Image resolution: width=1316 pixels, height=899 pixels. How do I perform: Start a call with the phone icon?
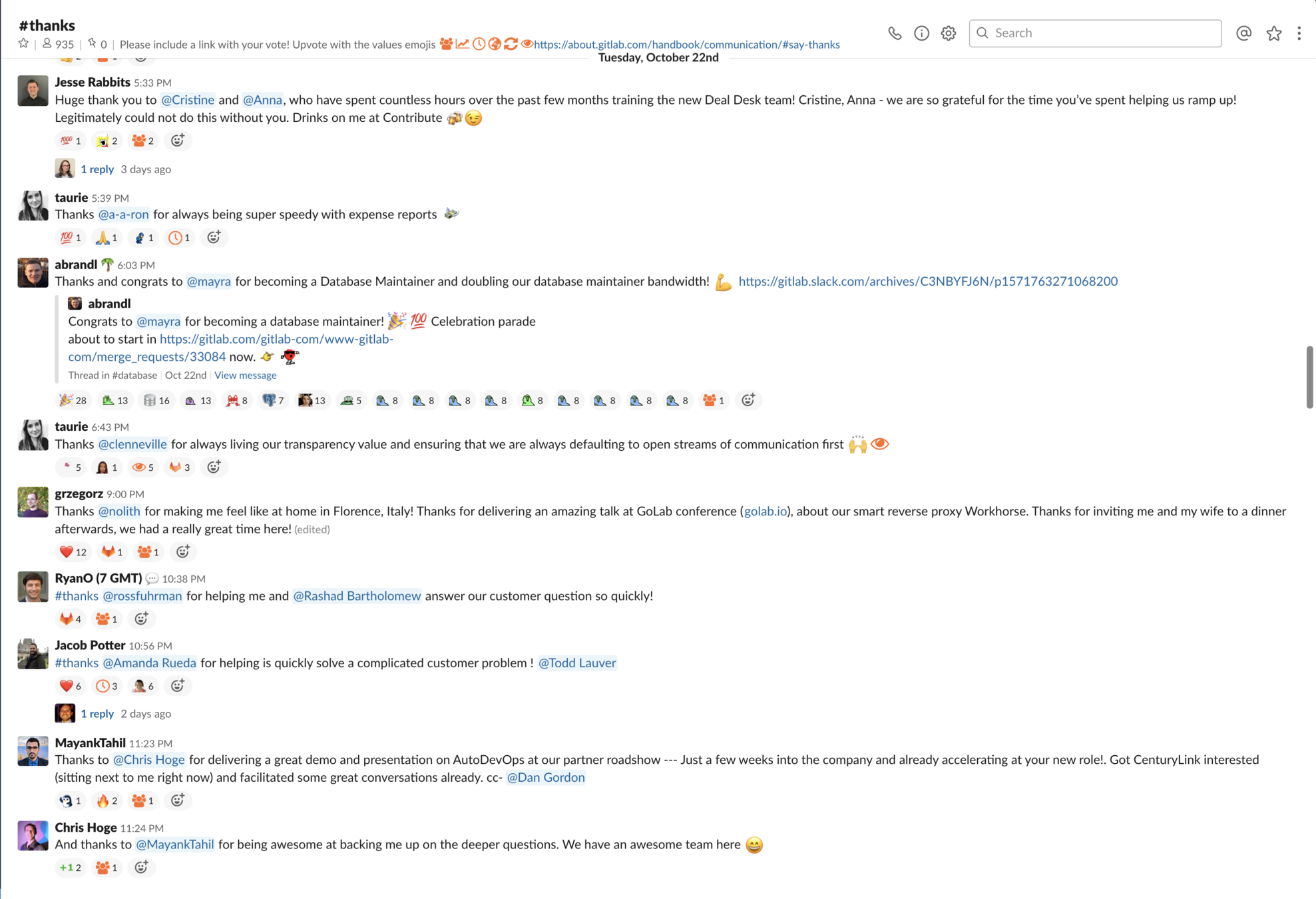tap(895, 33)
